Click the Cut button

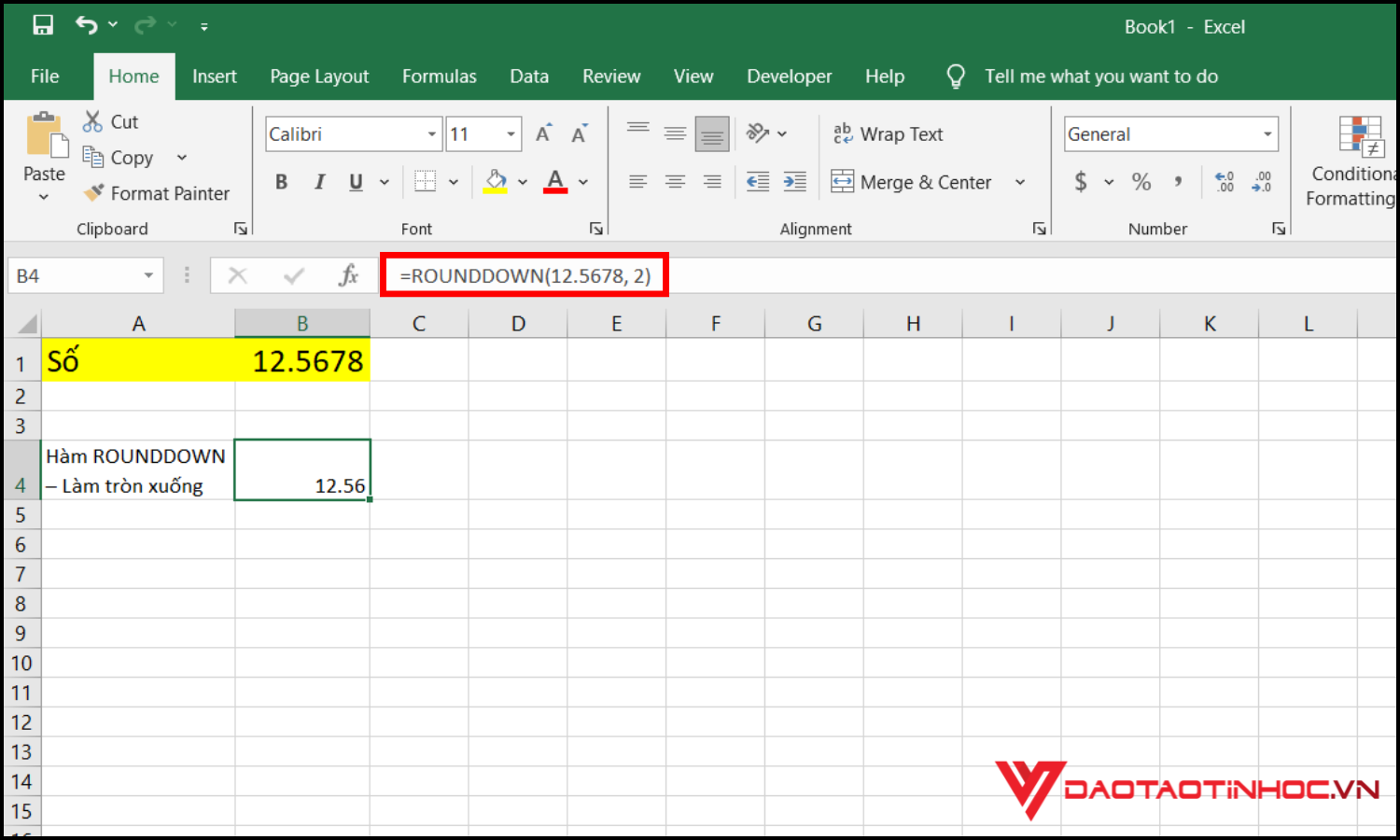pos(110,121)
